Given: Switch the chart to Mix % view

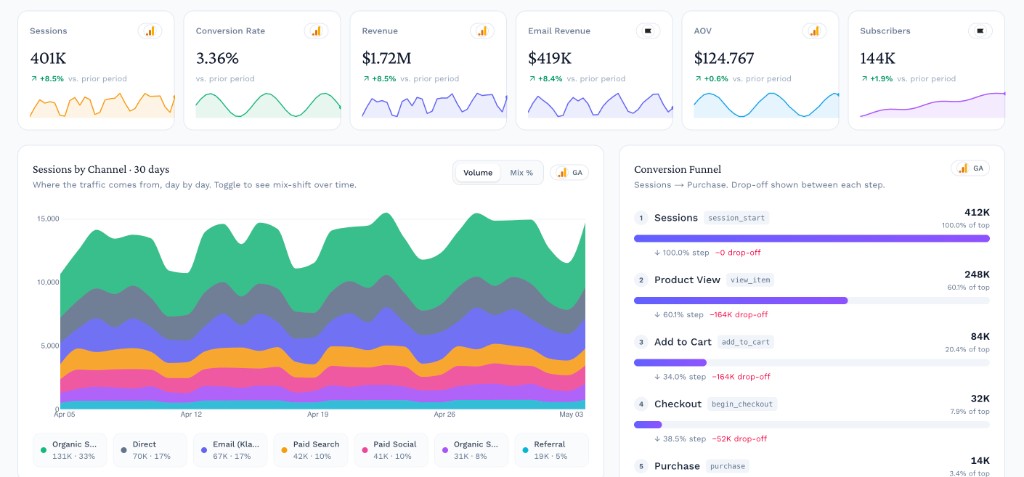Looking at the screenshot, I should (521, 173).
